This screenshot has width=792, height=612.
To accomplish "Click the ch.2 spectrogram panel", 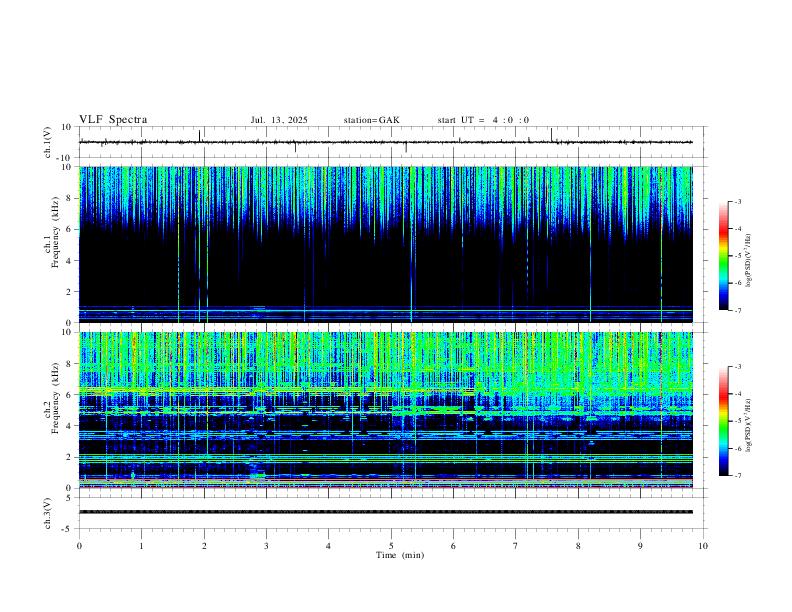I will [385, 410].
